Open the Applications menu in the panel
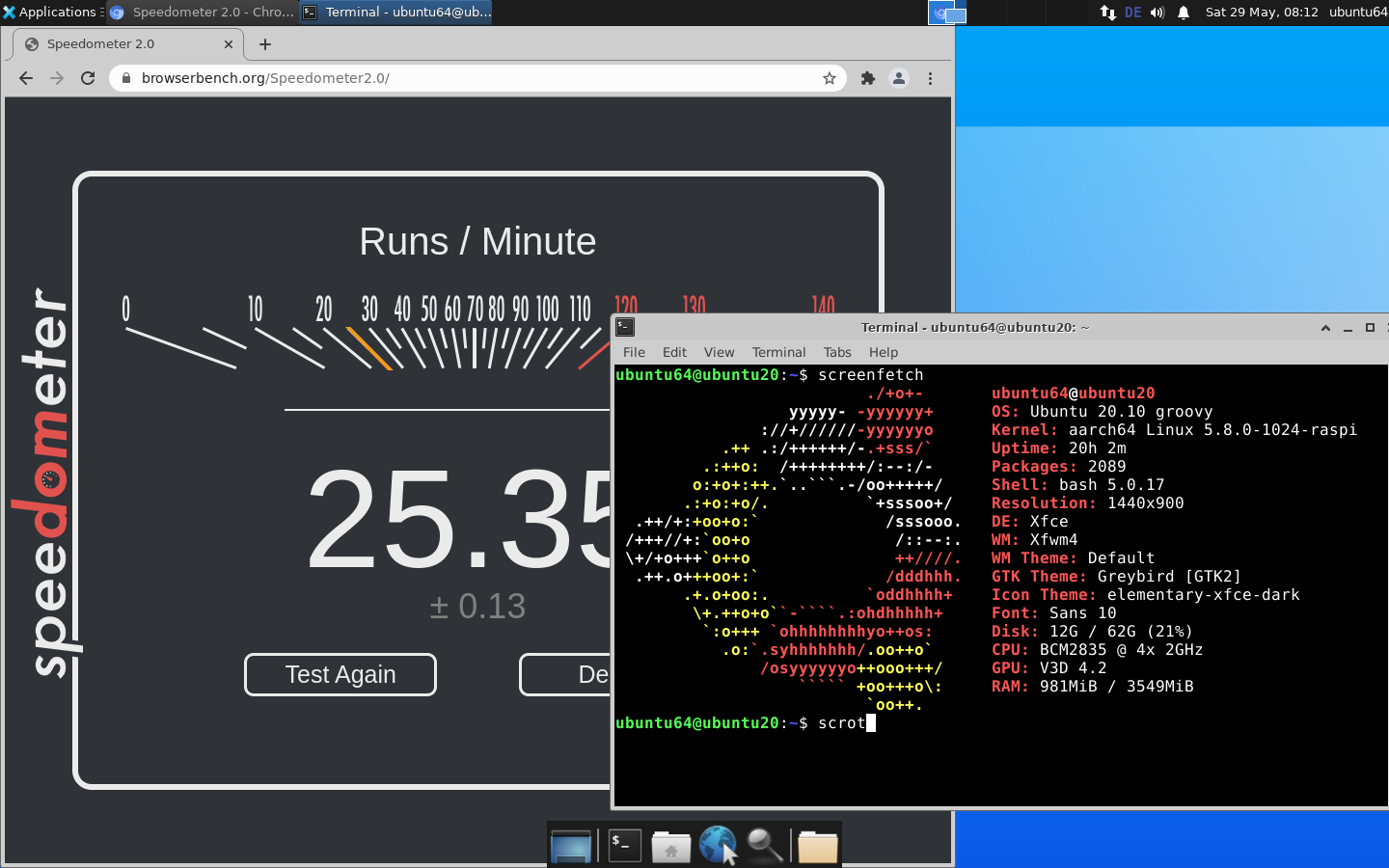The width and height of the screenshot is (1389, 868). coord(50,12)
